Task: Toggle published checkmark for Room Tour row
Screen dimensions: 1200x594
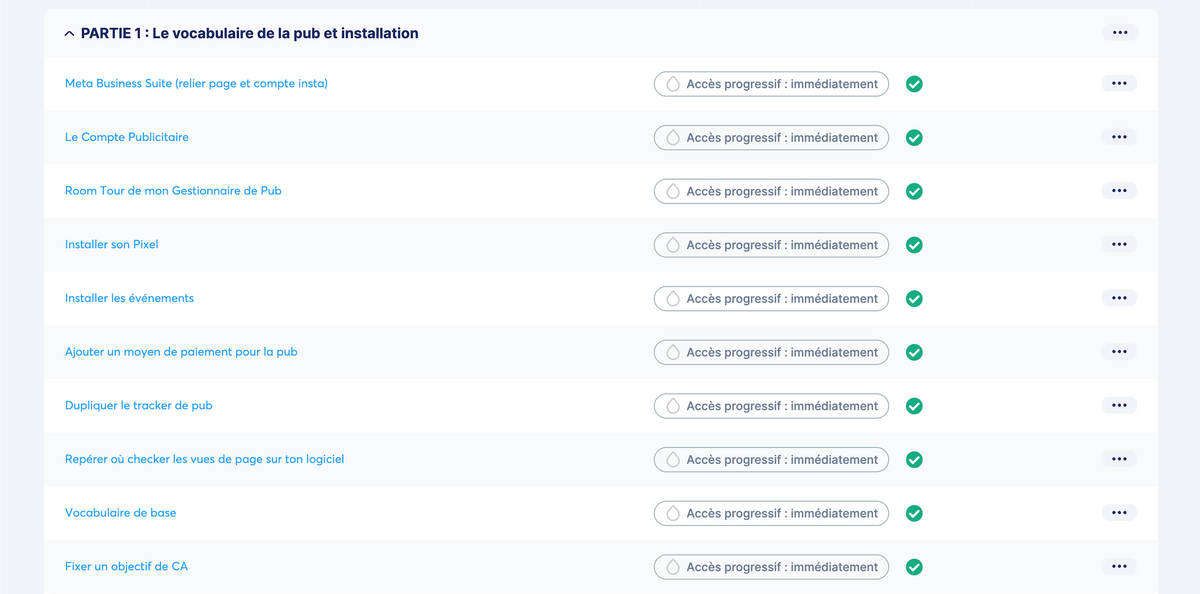Action: pos(914,191)
